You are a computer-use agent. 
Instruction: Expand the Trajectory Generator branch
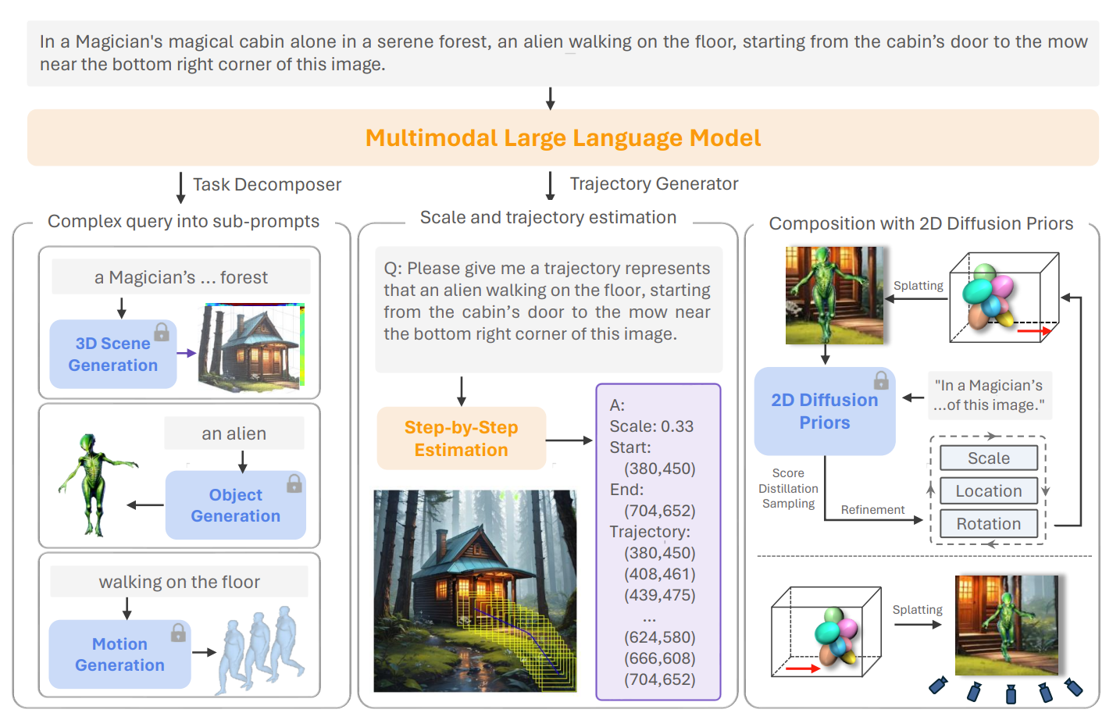(654, 185)
